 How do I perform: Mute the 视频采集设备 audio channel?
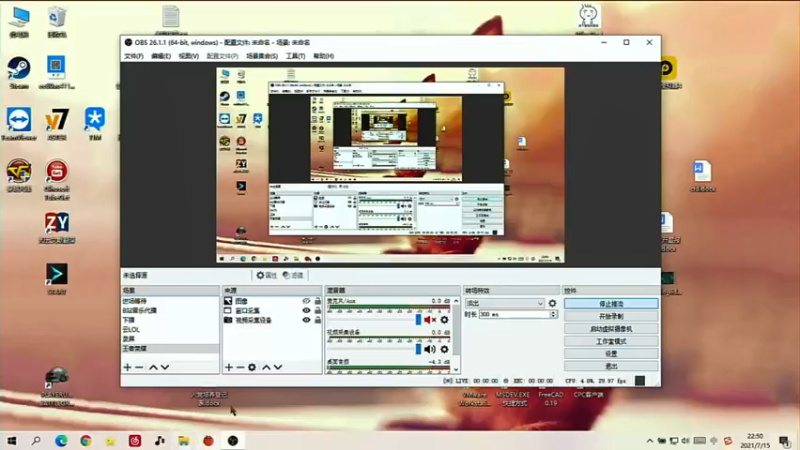(430, 349)
